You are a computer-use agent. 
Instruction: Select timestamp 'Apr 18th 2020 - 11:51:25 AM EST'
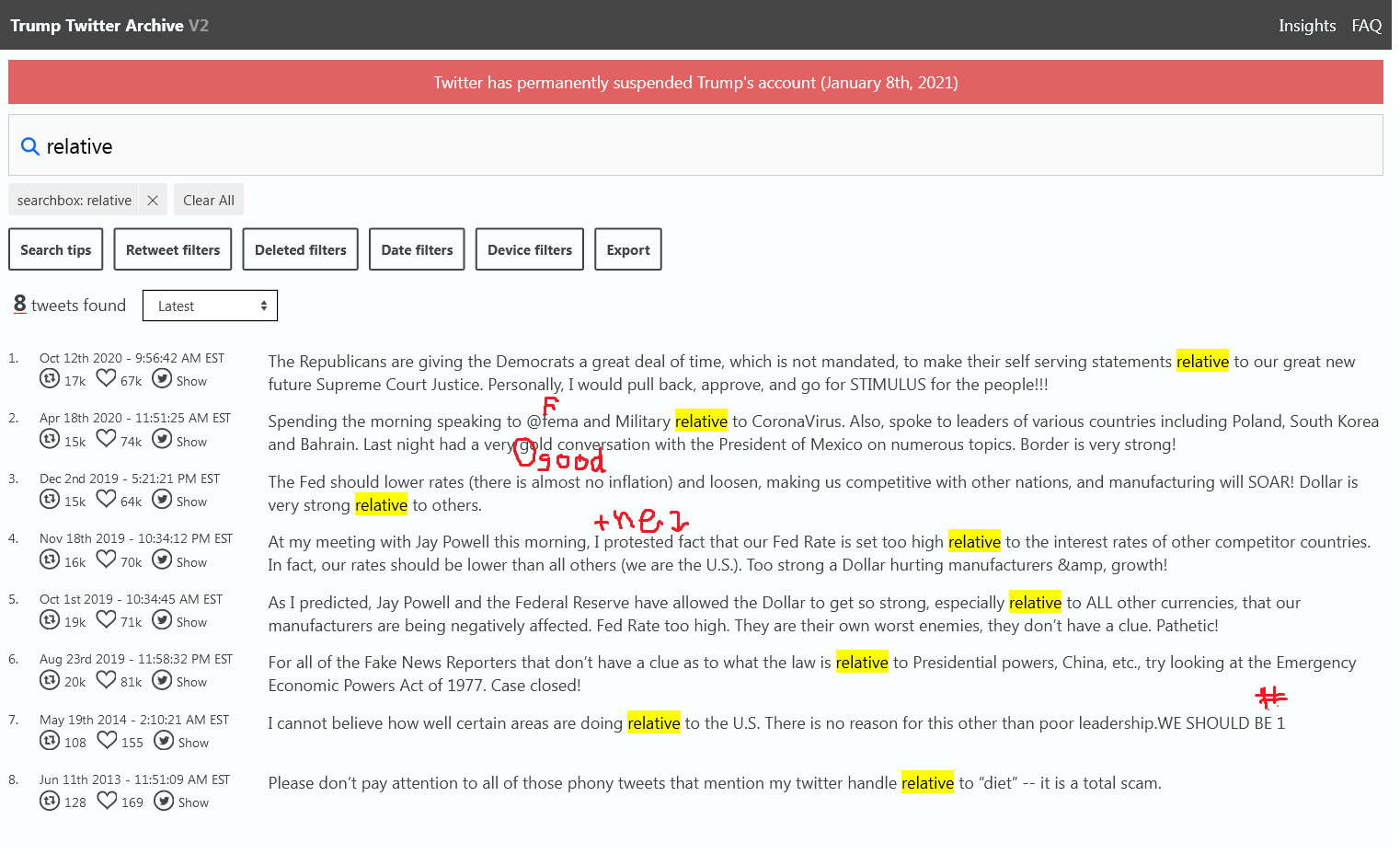[135, 418]
